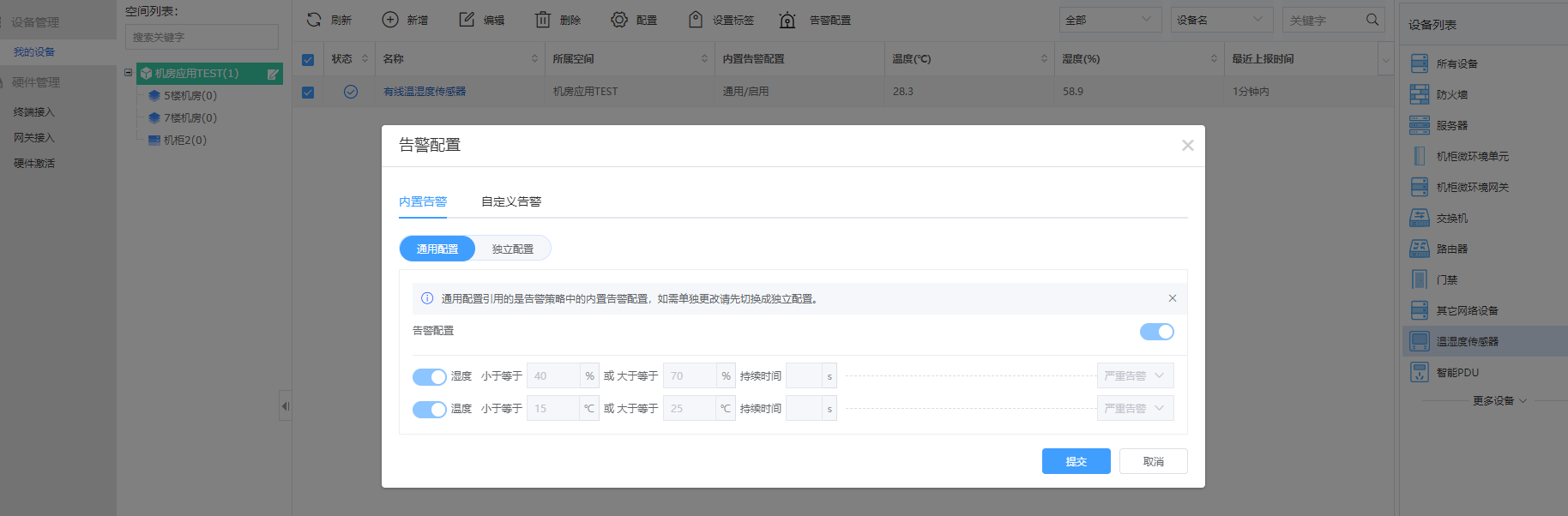Viewport: 1568px width, 516px height.
Task: Select 通用配置 mode
Action: 437,249
